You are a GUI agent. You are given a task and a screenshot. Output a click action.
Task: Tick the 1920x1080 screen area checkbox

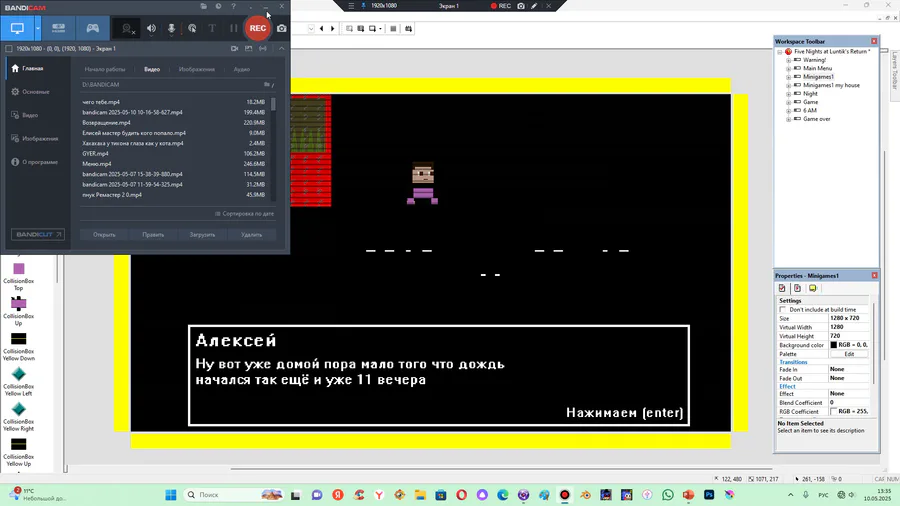coord(9,49)
